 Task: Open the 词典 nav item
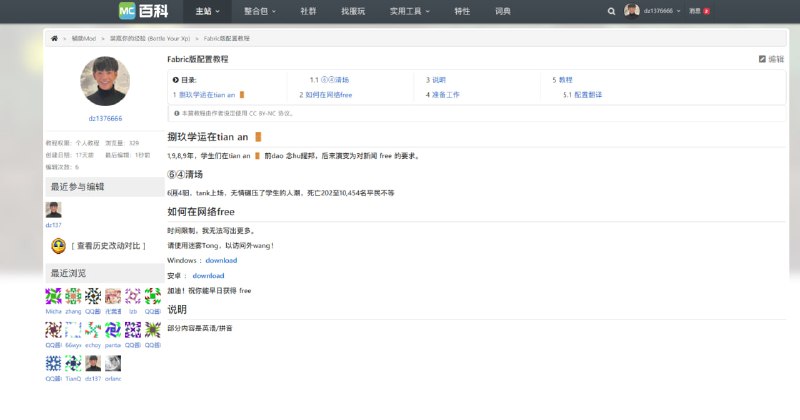(x=503, y=11)
